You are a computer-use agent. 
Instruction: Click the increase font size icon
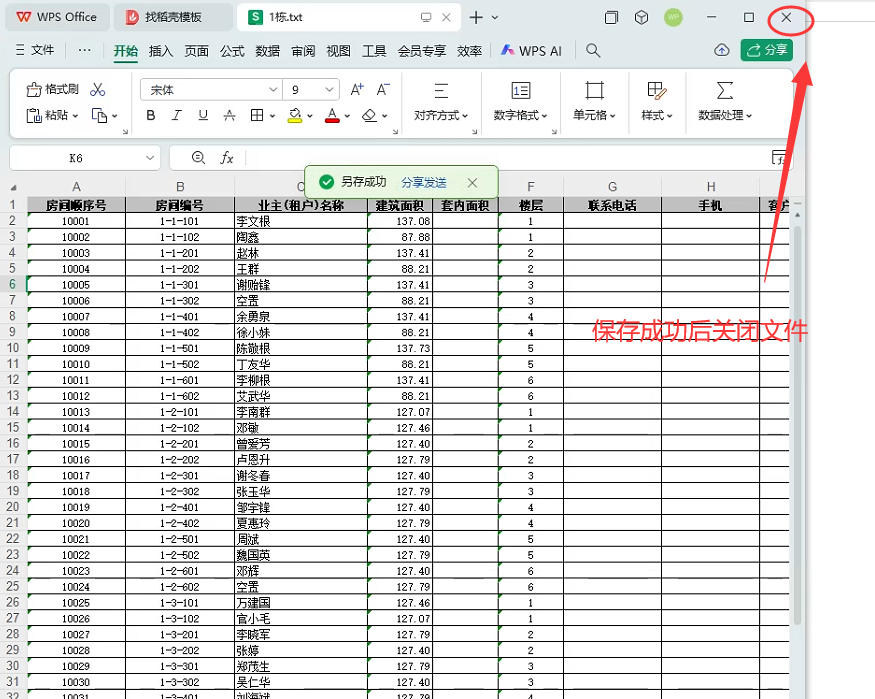[x=354, y=90]
